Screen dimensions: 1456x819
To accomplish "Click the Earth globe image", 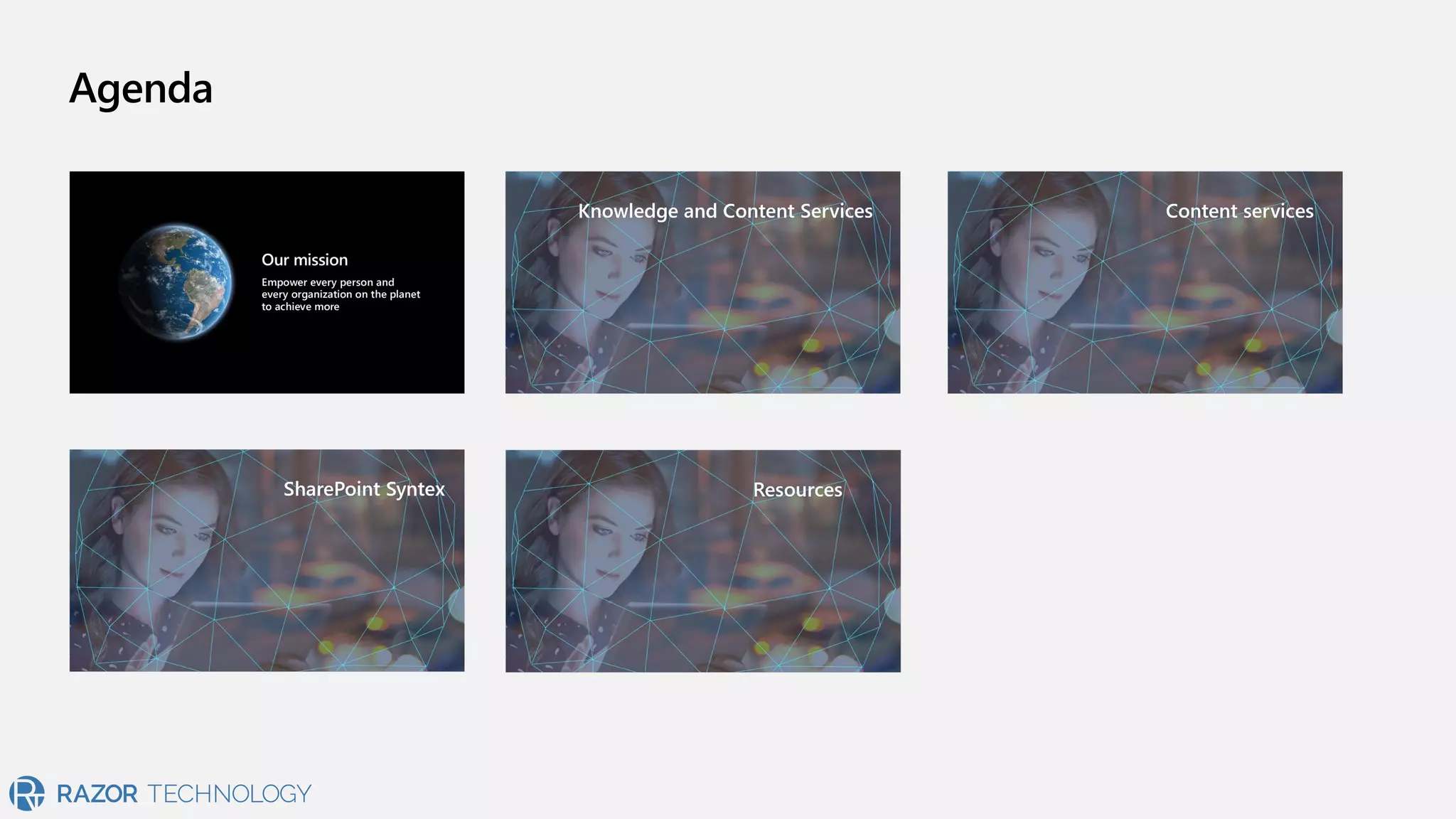I will point(176,282).
